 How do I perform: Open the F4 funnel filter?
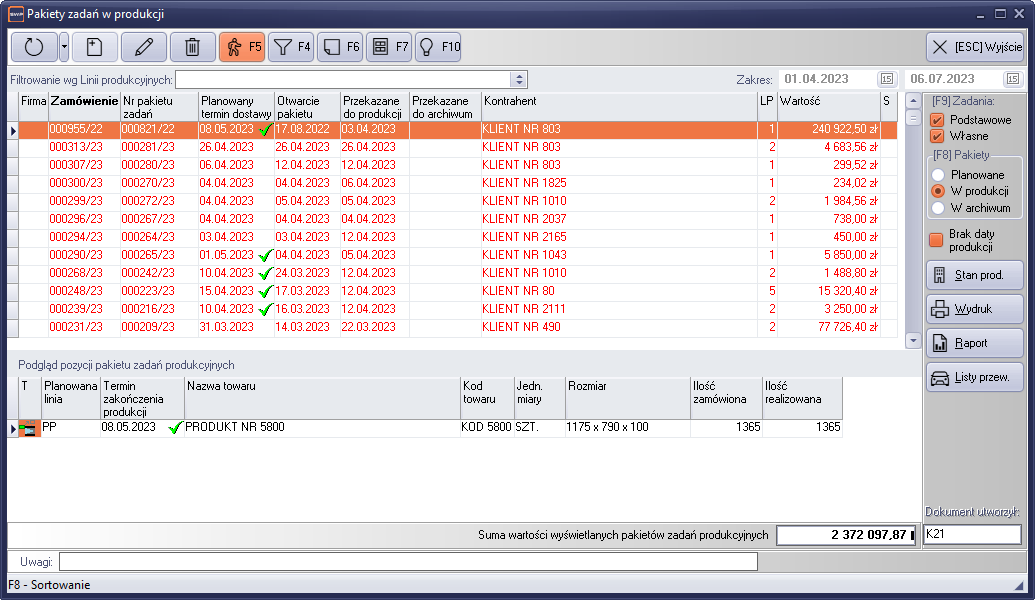292,47
